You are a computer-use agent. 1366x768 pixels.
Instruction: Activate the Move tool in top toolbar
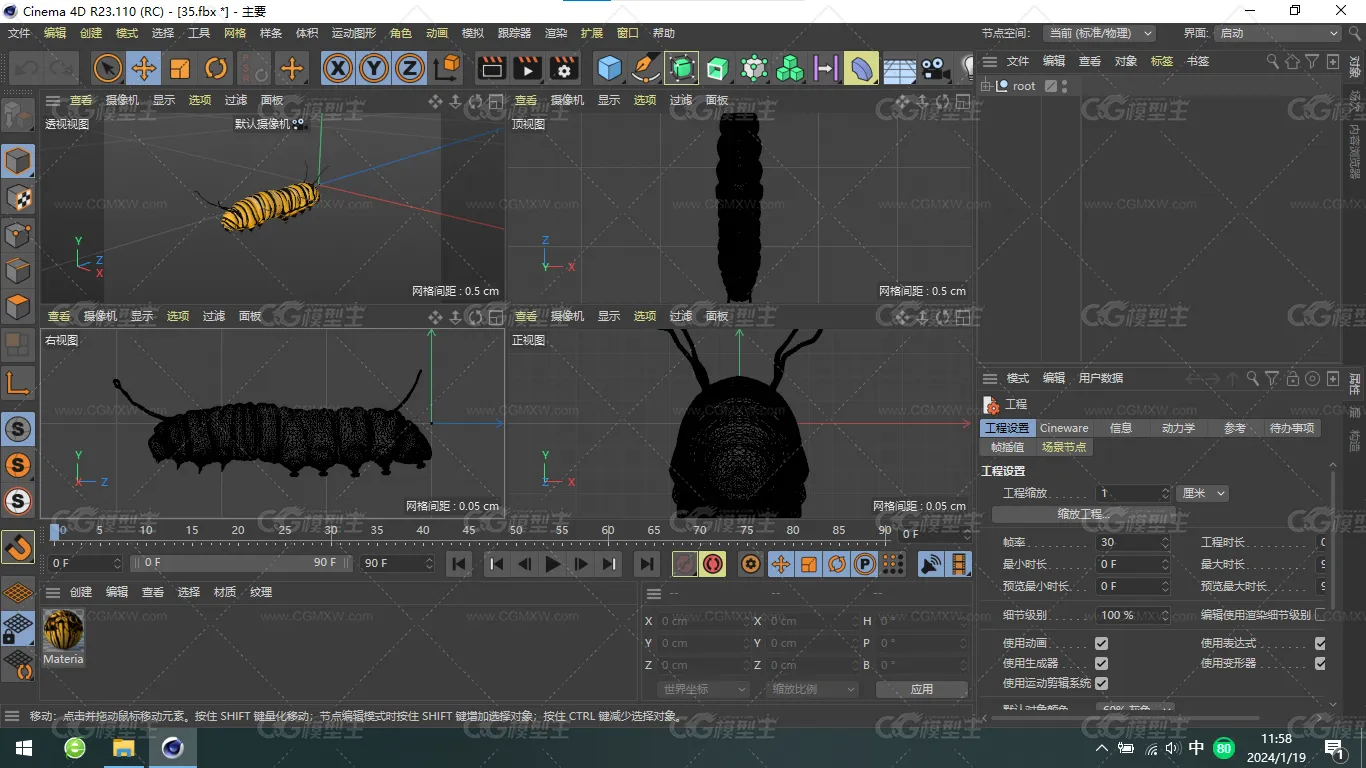144,68
